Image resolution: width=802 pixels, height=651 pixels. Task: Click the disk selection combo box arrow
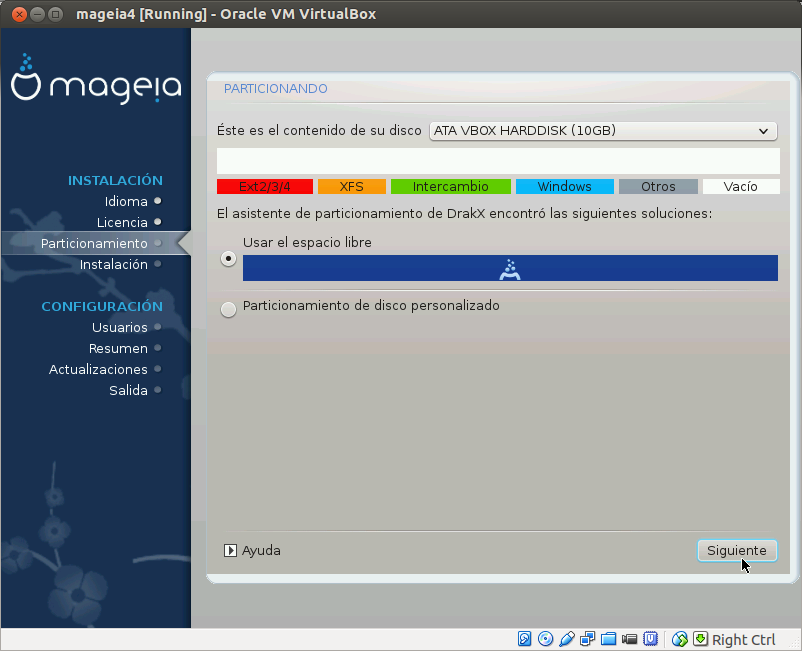[x=766, y=130]
